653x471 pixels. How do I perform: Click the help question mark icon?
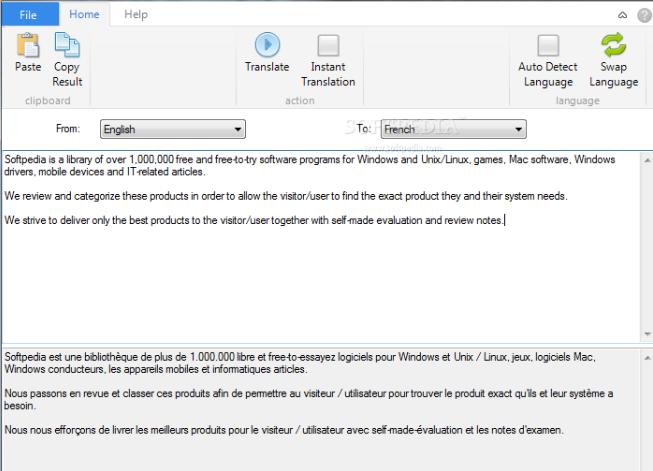click(x=644, y=15)
